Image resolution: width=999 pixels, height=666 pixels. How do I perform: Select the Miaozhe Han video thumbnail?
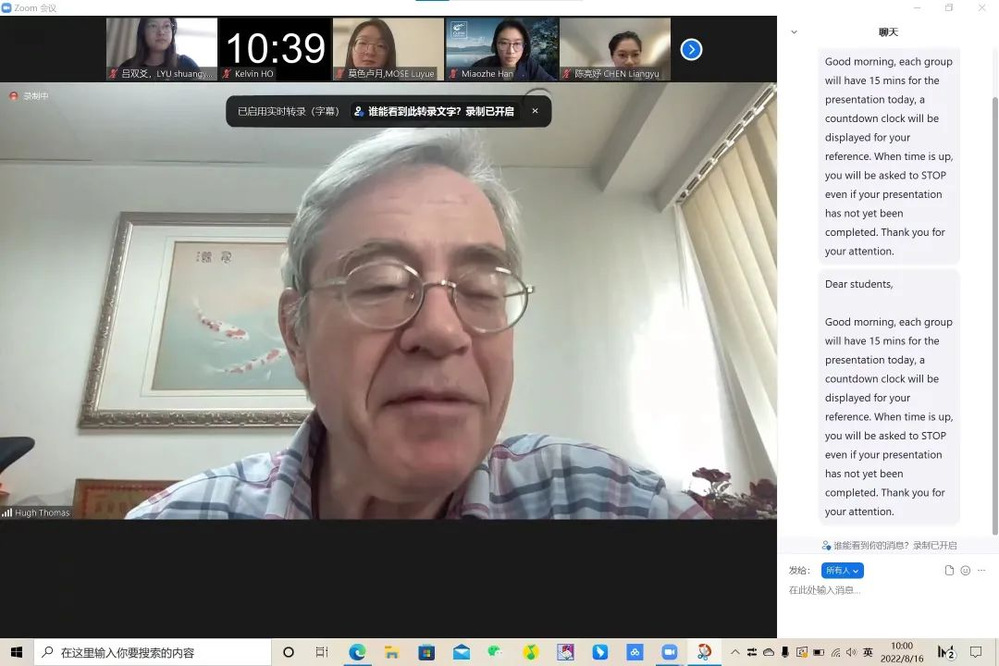(x=502, y=49)
